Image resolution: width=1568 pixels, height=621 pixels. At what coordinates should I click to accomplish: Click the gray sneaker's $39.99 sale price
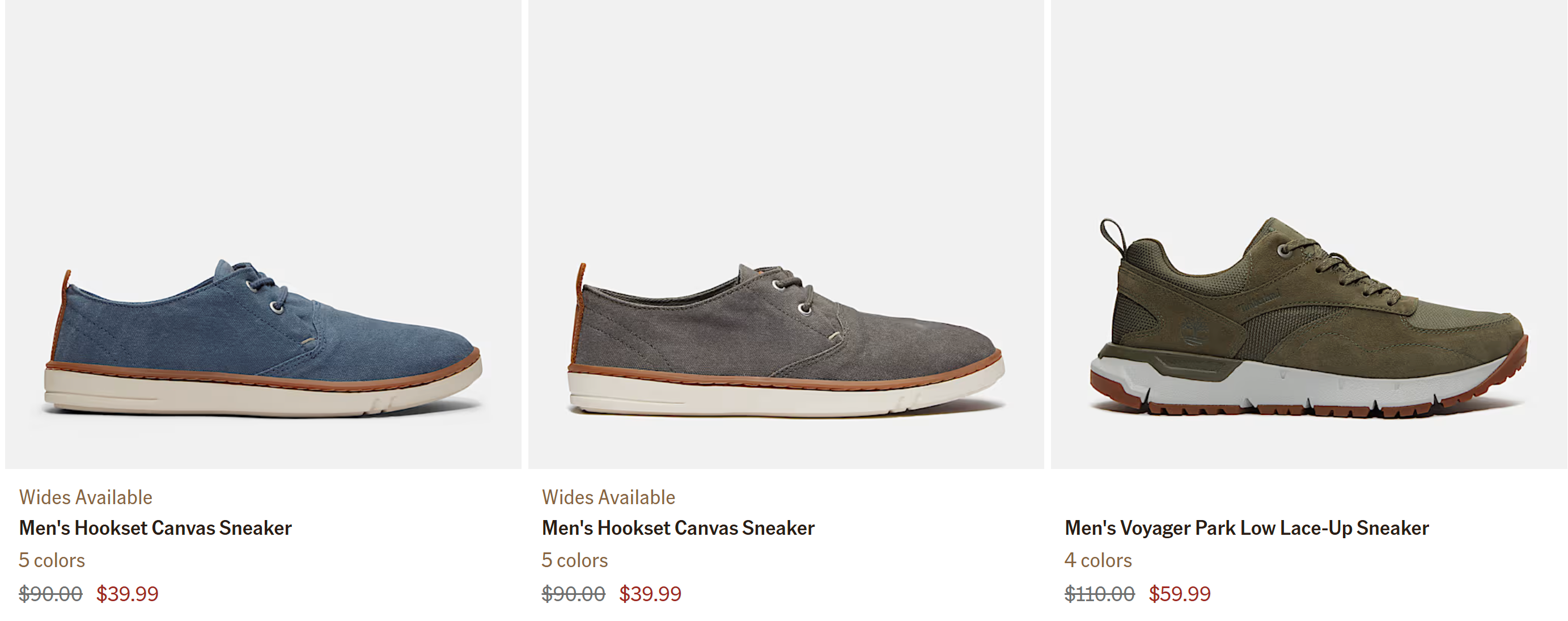coord(650,594)
